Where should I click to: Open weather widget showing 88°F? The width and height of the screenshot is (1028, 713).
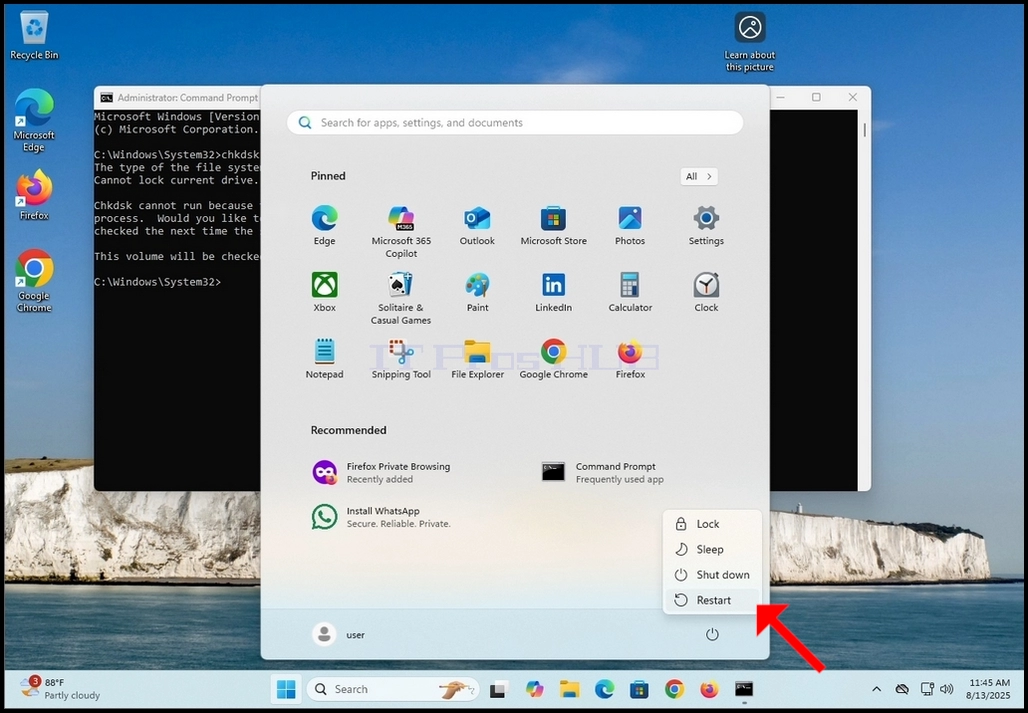click(x=60, y=689)
